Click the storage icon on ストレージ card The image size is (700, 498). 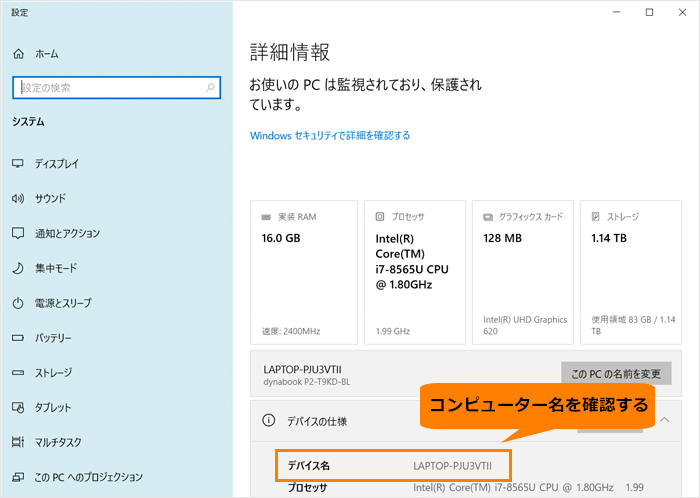coord(596,217)
